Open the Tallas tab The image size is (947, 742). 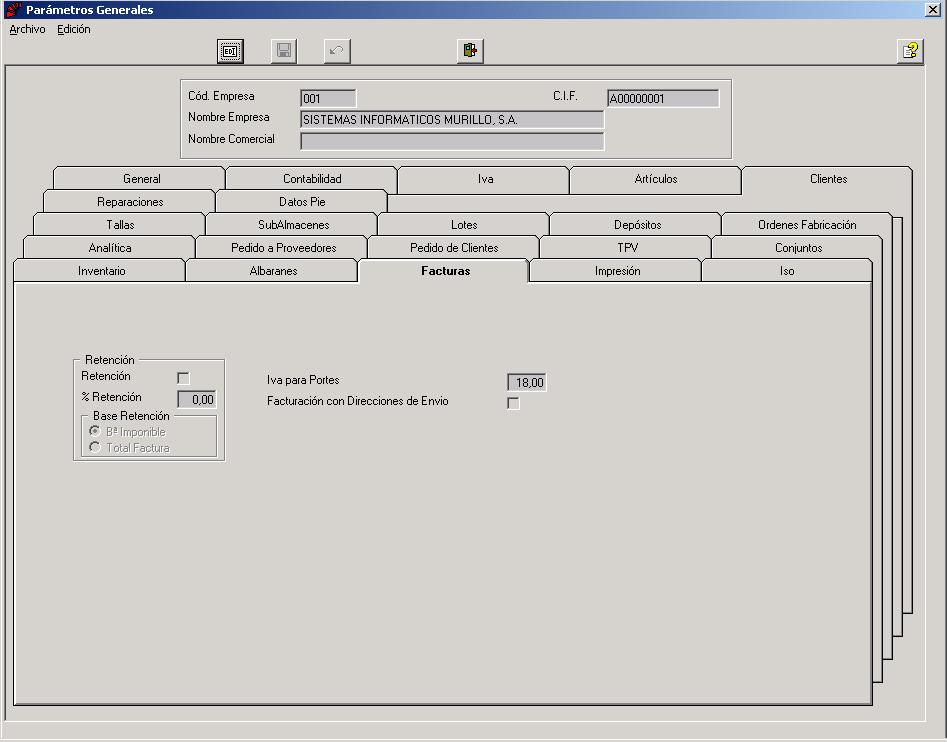click(120, 225)
